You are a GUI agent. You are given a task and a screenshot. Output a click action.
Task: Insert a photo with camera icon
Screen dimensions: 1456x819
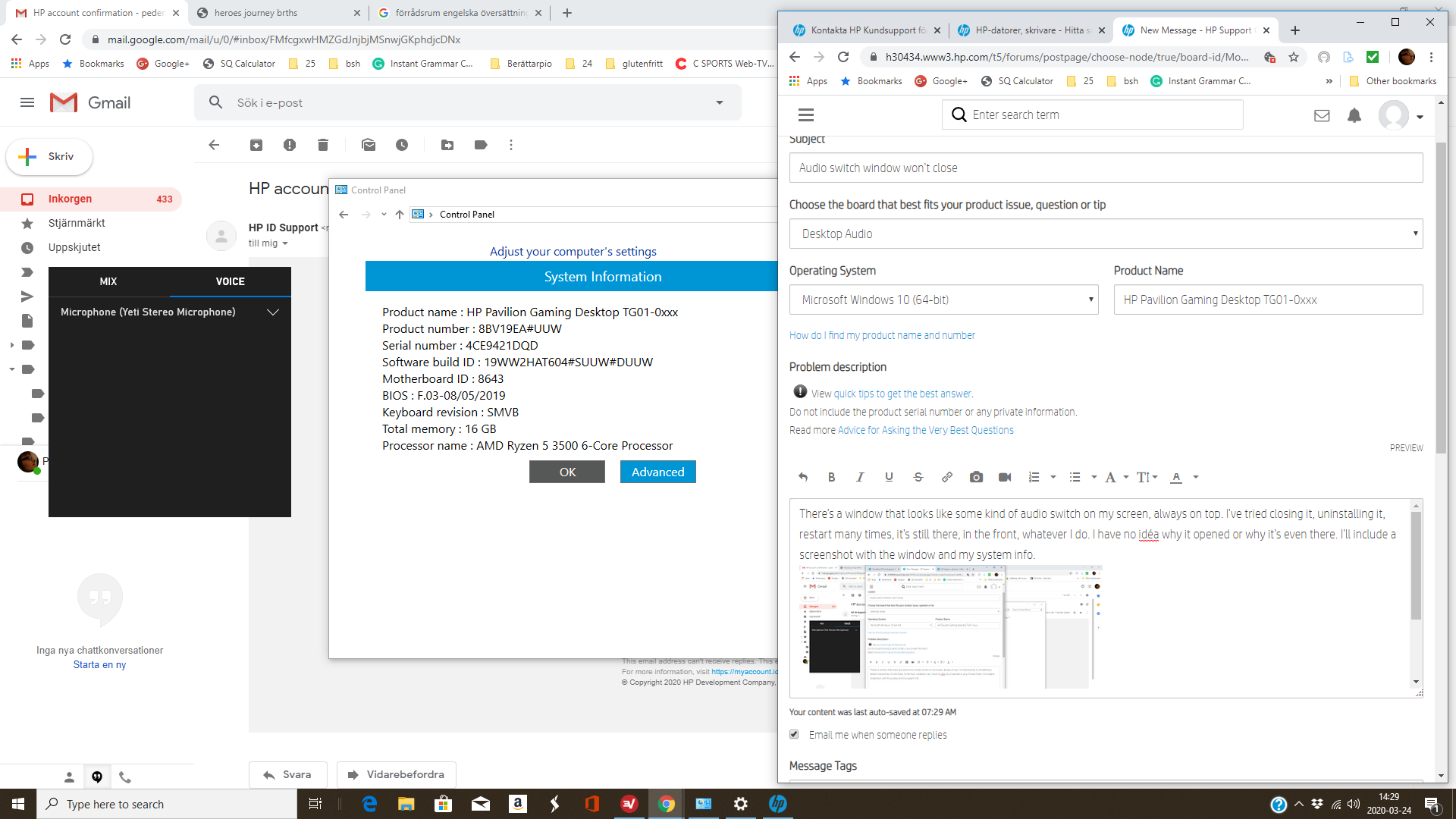click(x=976, y=477)
